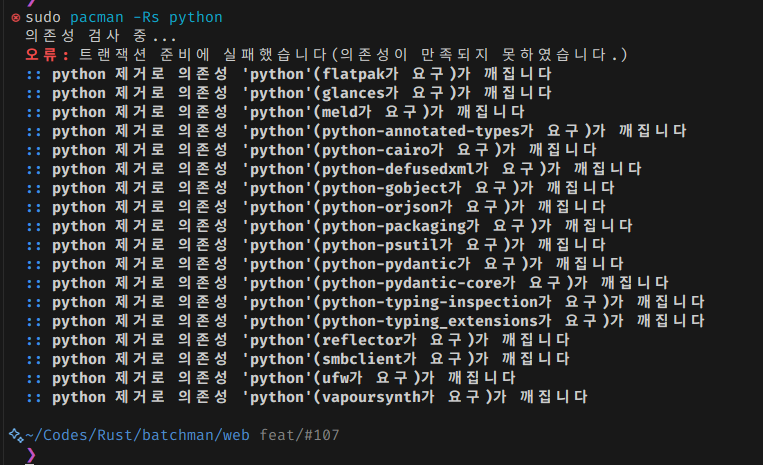Click the '::' marker on the vapoursynth line
This screenshot has height=465, width=763.
[34, 397]
